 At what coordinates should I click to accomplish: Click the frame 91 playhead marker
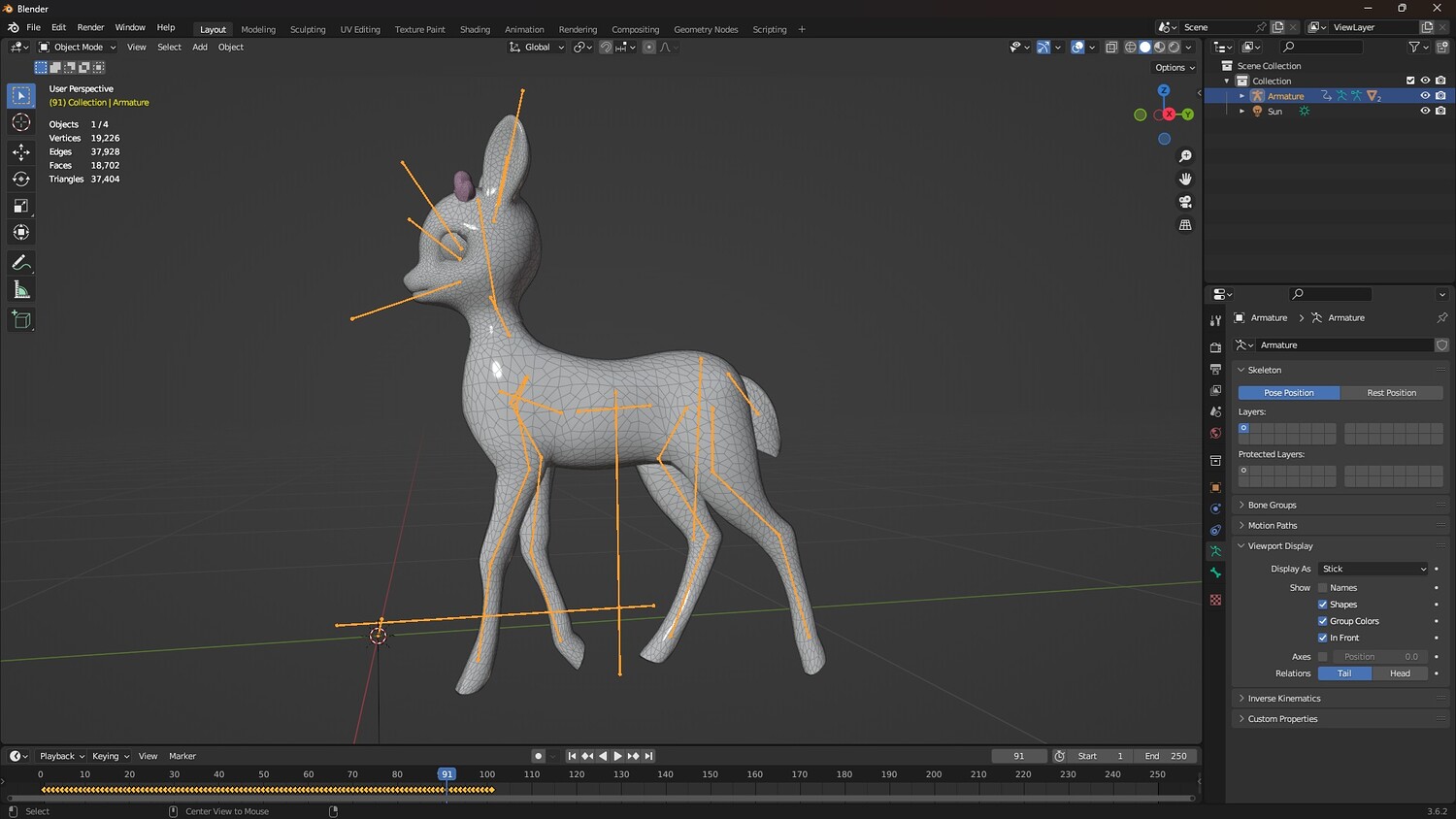pyautogui.click(x=447, y=774)
